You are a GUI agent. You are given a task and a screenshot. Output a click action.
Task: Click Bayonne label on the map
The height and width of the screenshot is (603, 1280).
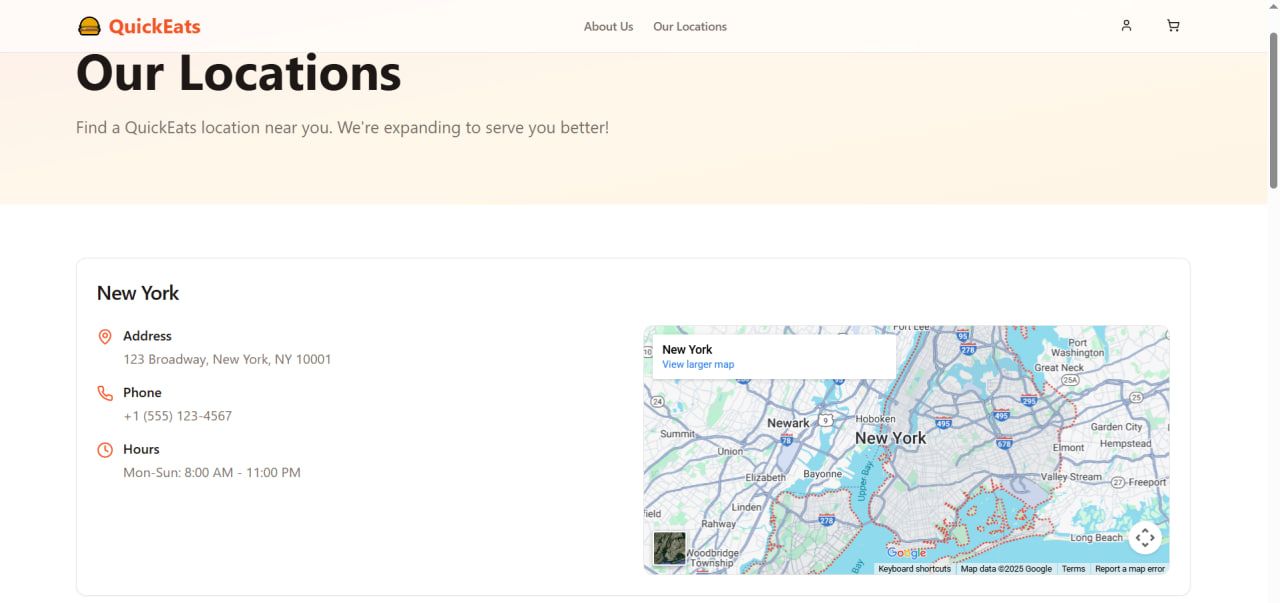tap(823, 474)
